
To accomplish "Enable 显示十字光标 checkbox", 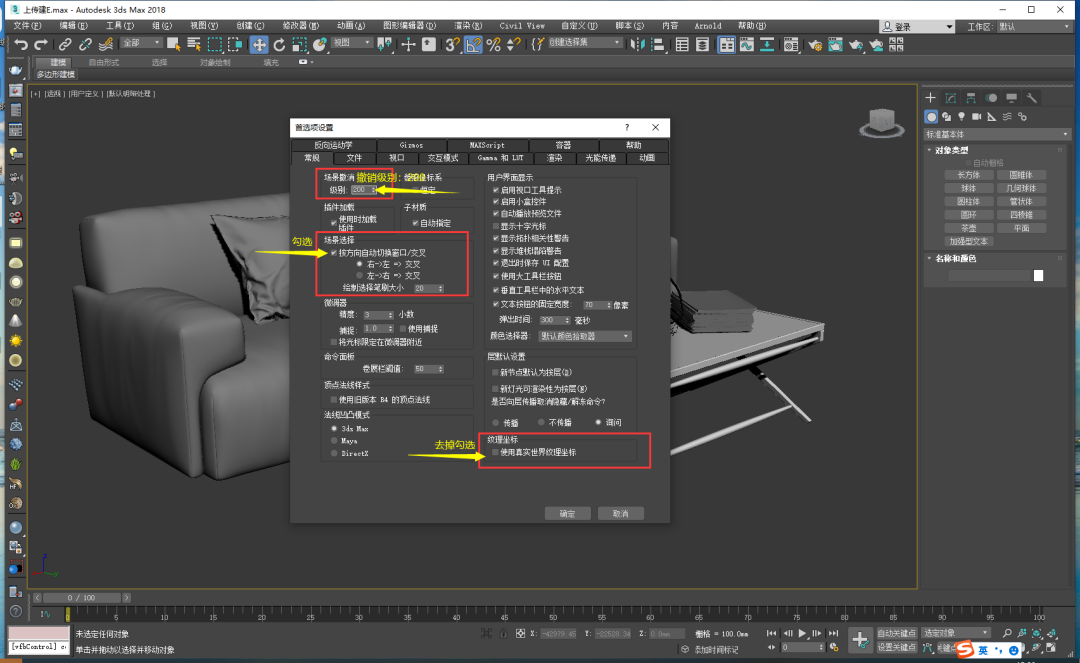I will click(495, 226).
